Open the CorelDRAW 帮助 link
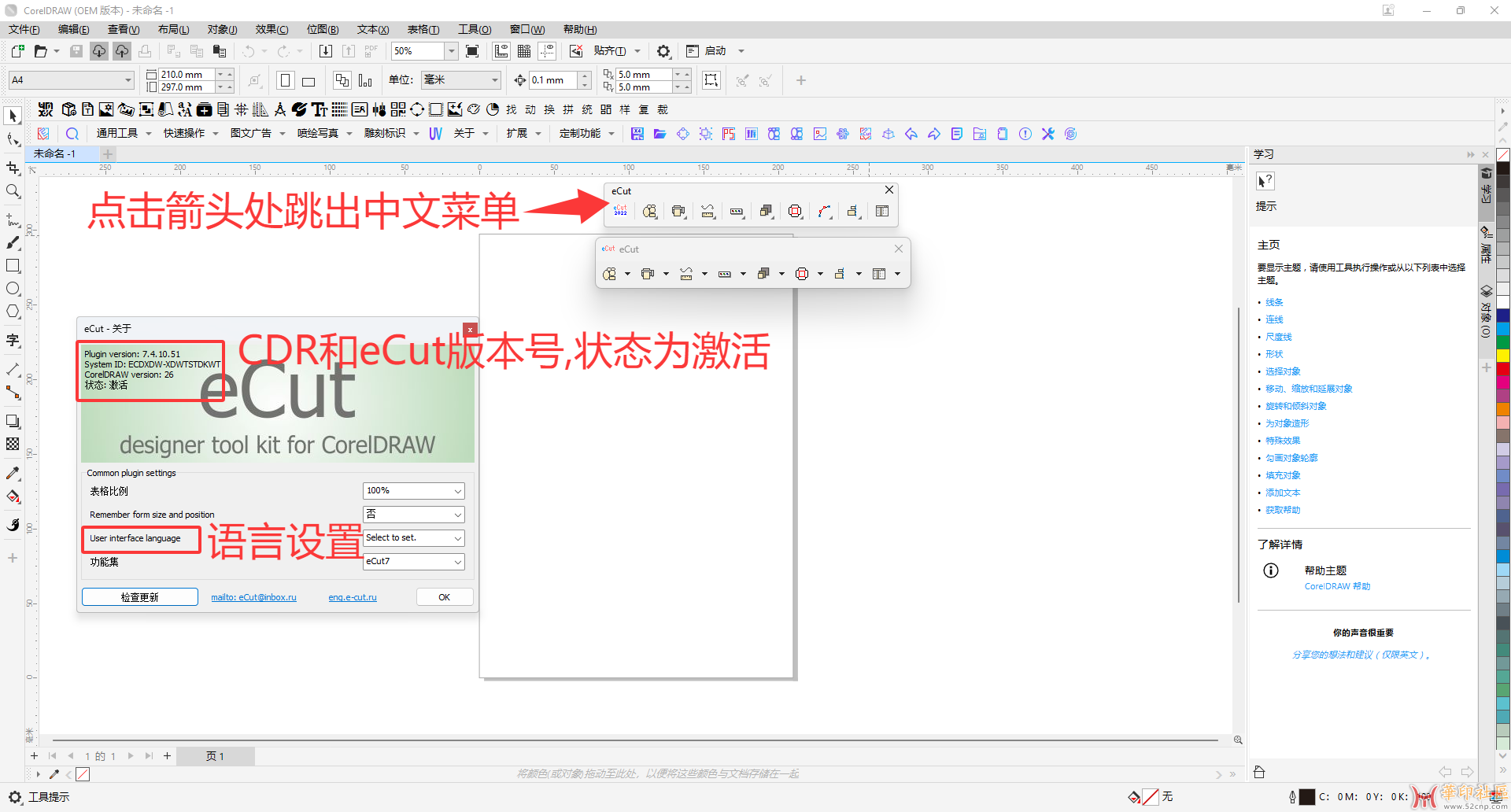Screen dimensions: 1511x812 pyautogui.click(x=1337, y=587)
